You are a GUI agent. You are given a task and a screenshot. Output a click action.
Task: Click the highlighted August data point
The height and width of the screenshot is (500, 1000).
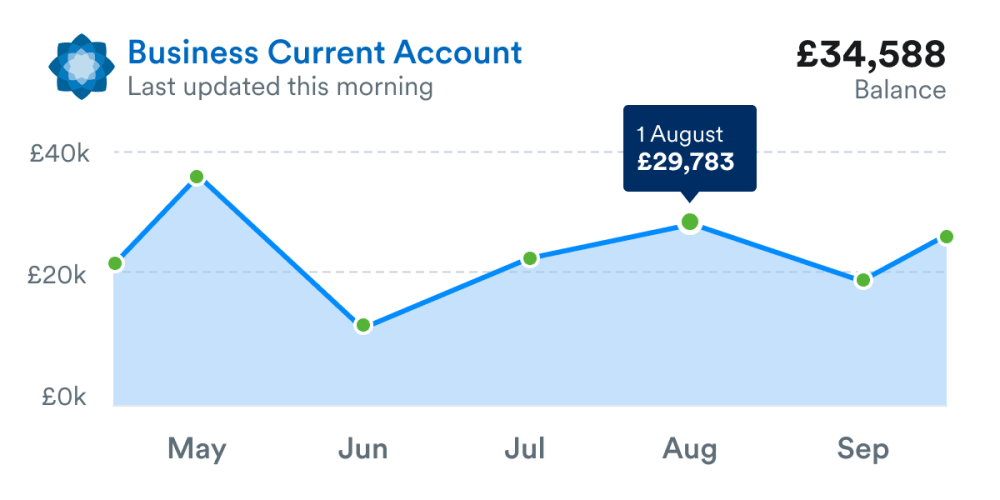point(689,222)
